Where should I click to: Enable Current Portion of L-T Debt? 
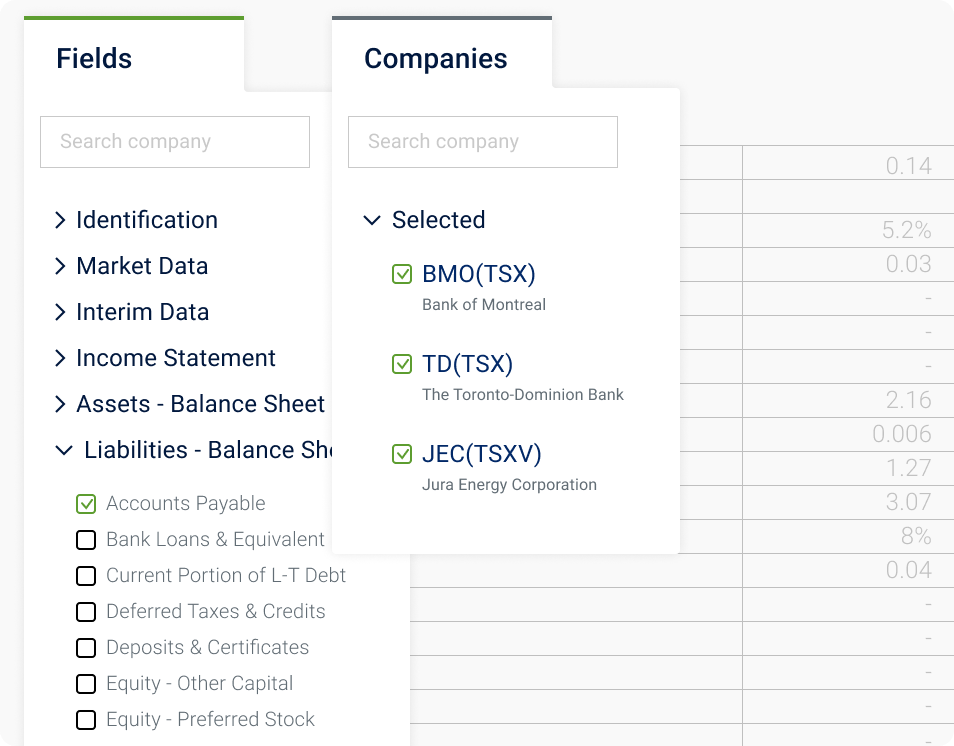(x=86, y=576)
